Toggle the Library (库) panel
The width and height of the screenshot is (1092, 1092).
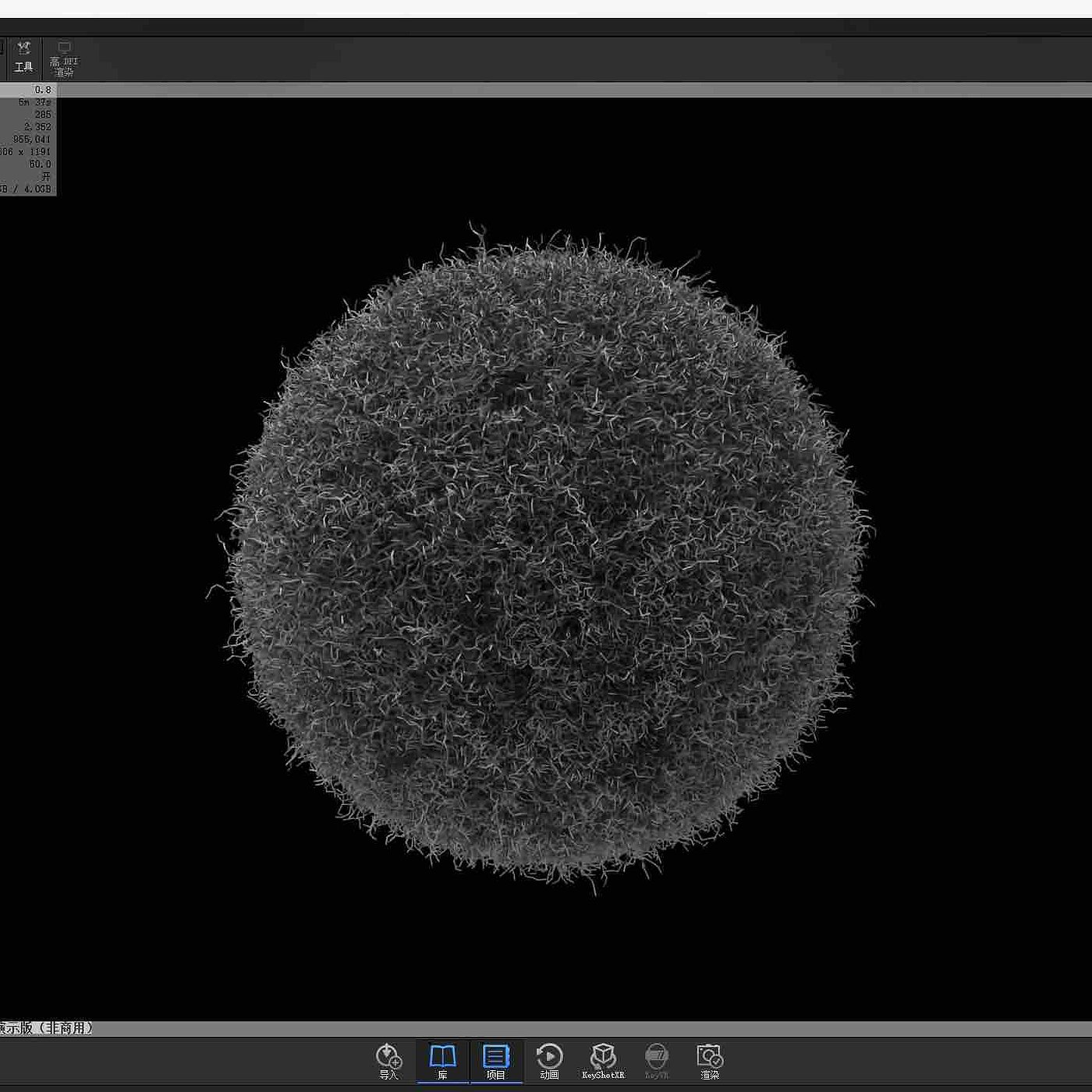click(x=442, y=1061)
